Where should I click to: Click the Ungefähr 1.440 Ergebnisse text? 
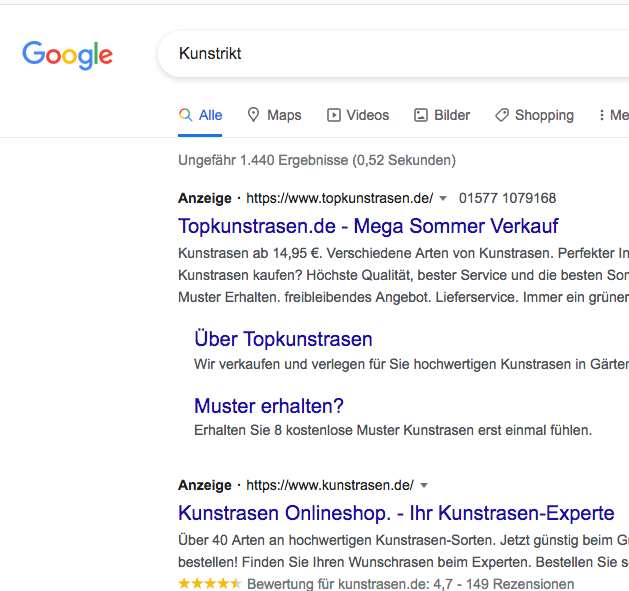(x=317, y=160)
